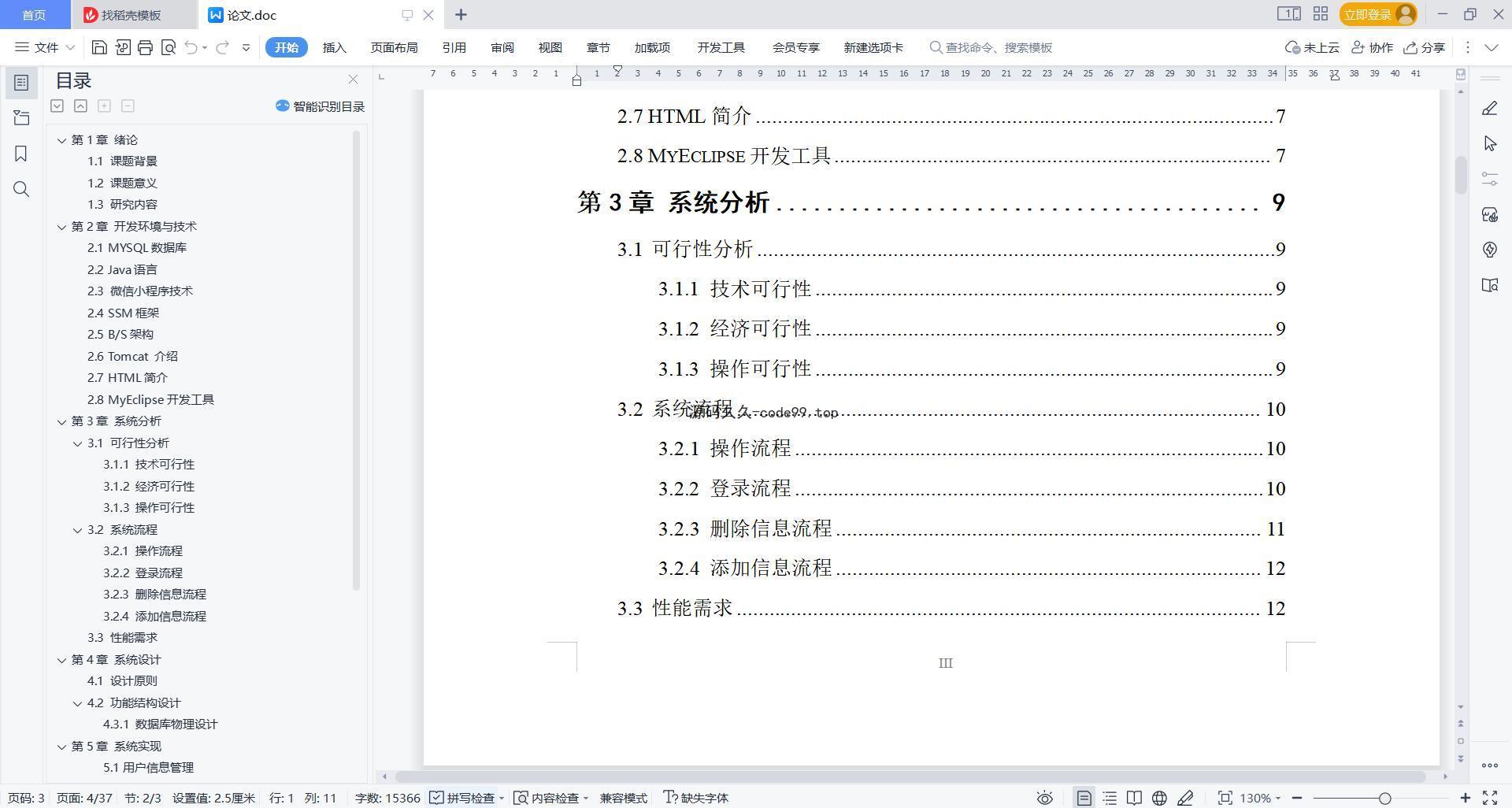The width and height of the screenshot is (1512, 808).
Task: Collapse 第3章 系统分析 node
Action: coord(61,421)
